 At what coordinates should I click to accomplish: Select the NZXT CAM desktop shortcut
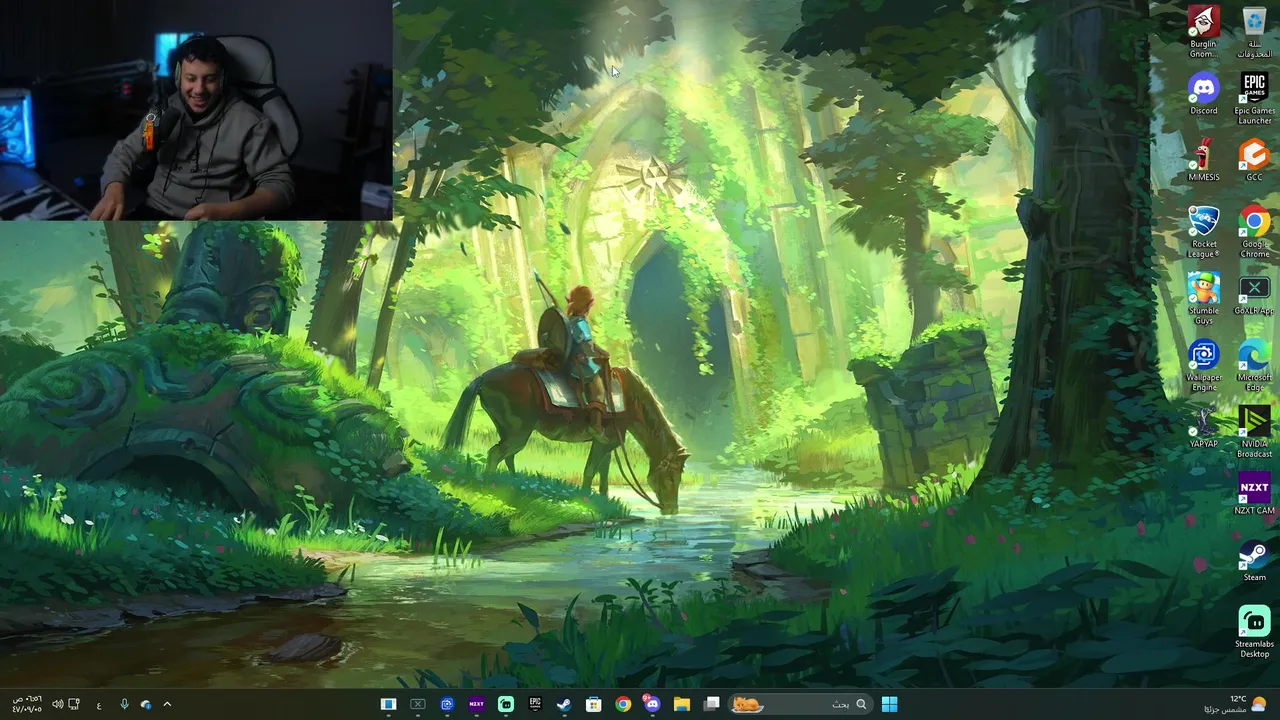(1254, 494)
